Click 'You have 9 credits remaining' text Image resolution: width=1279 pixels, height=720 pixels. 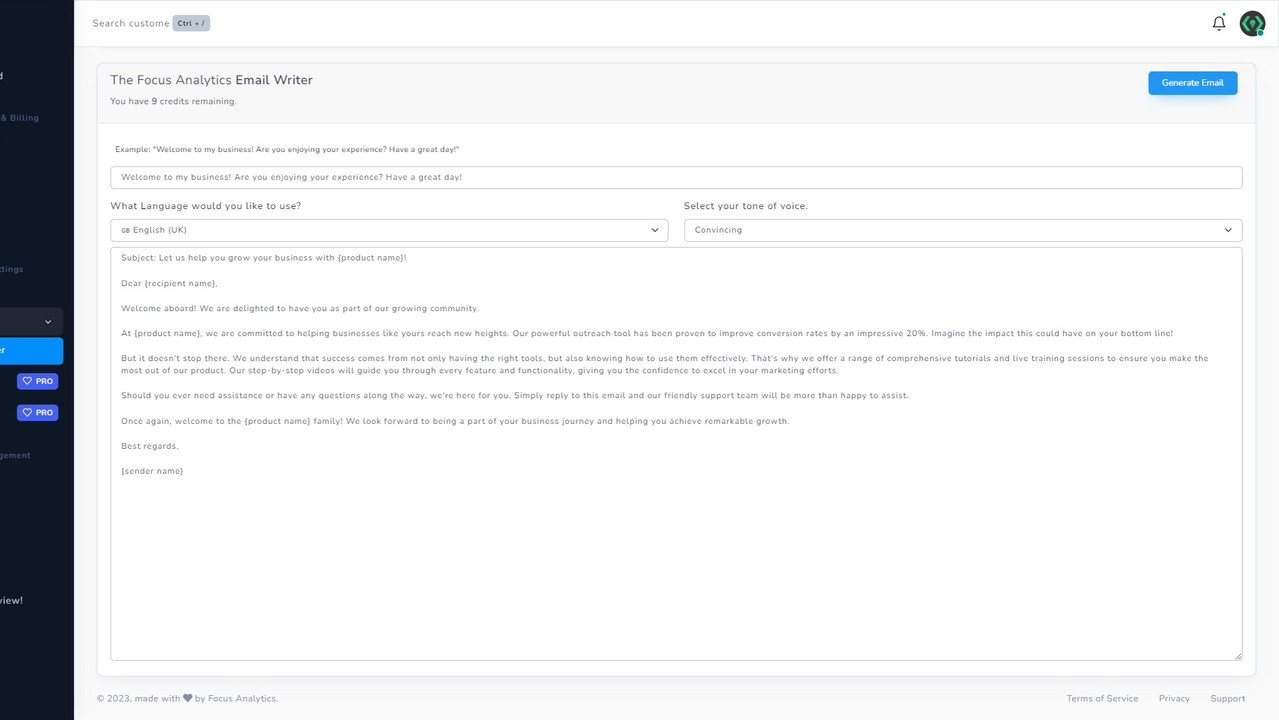pyautogui.click(x=173, y=101)
